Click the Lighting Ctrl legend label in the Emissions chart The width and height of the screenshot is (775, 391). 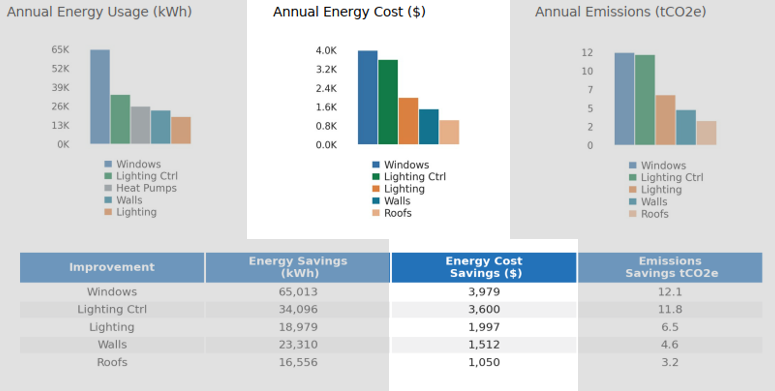(672, 177)
